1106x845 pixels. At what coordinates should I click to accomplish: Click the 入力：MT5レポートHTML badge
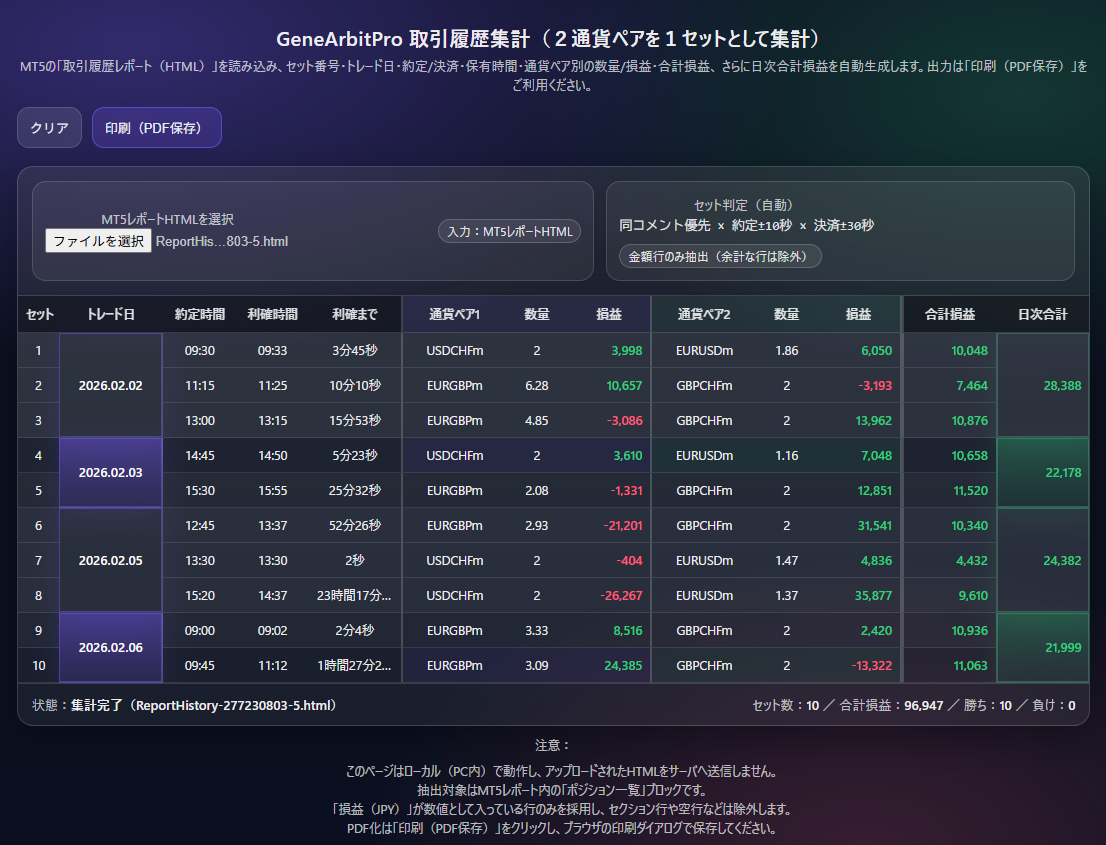tap(509, 232)
